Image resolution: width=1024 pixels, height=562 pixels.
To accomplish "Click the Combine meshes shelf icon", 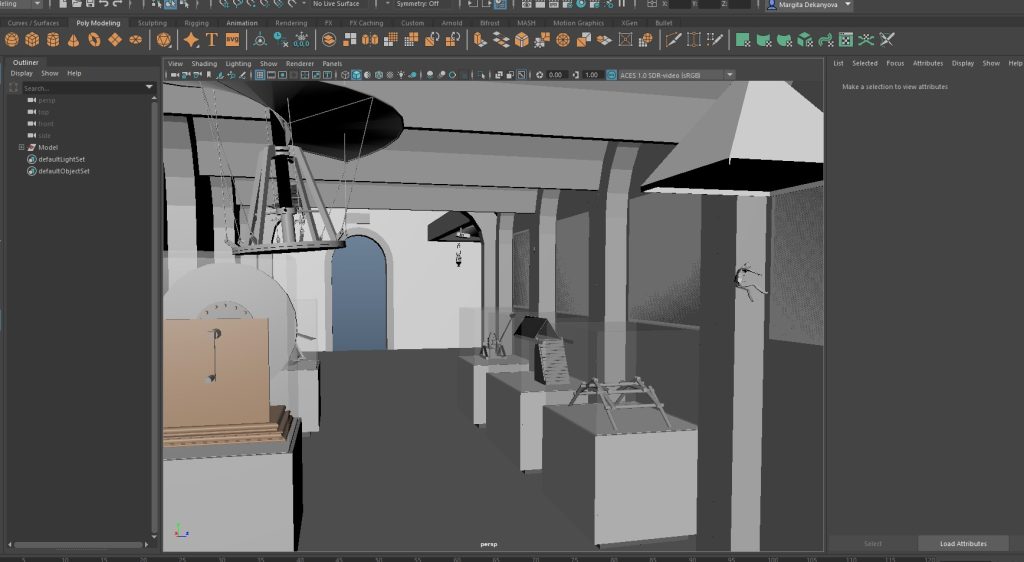I will pyautogui.click(x=329, y=40).
